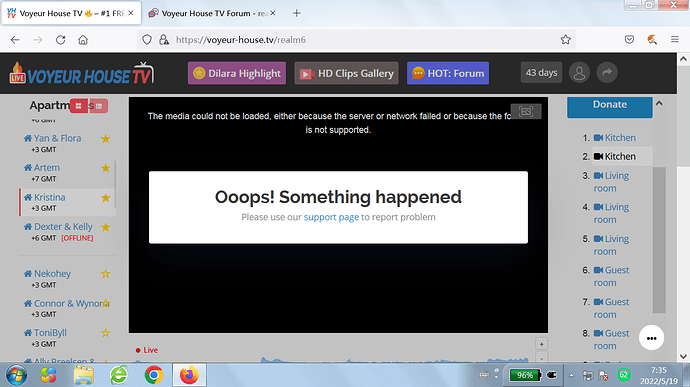Click the extension icon beside Pocket
690x387 pixels.
pos(652,40)
